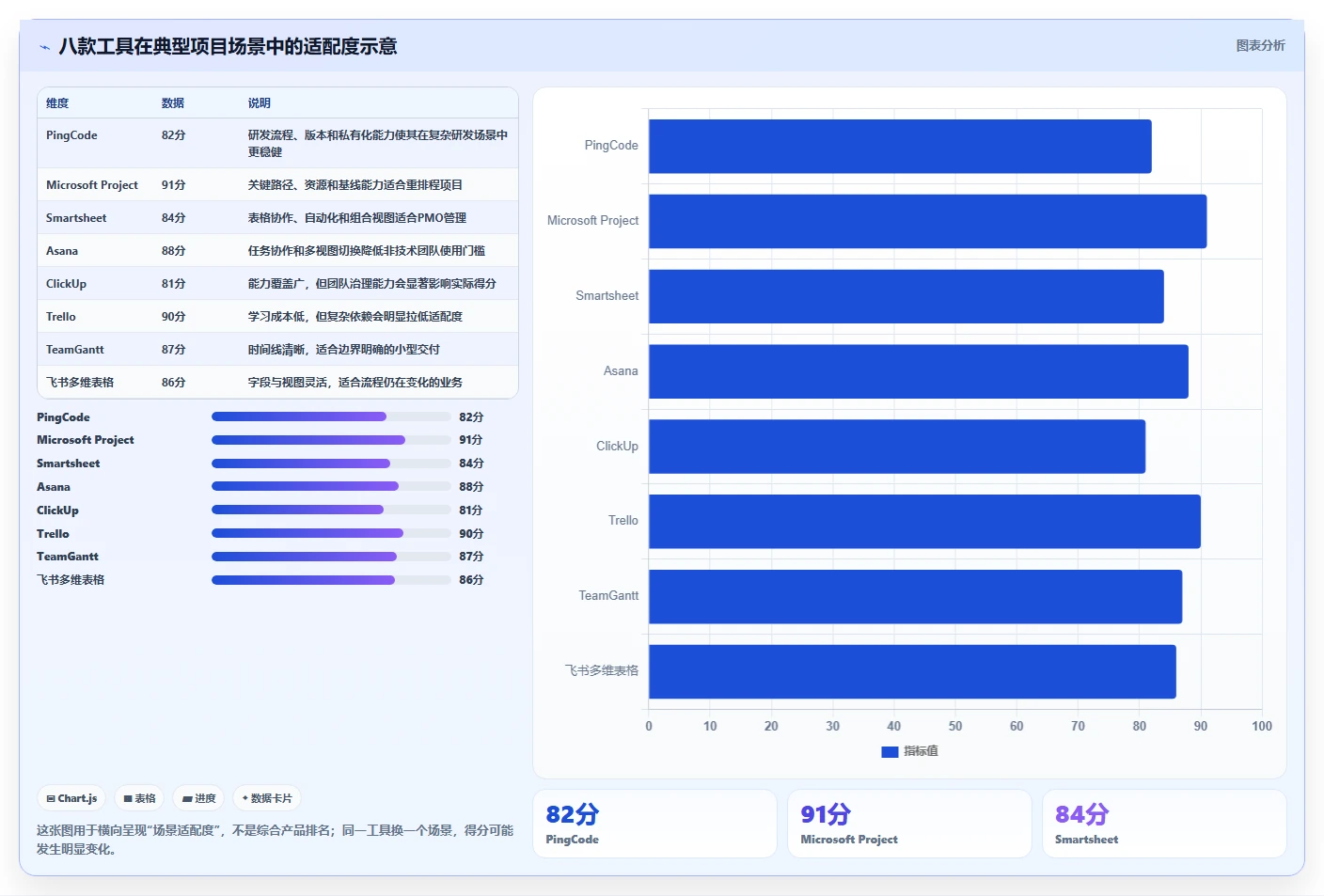Click the Microsoft Project chart bar
1324x896 pixels.
[x=927, y=221]
